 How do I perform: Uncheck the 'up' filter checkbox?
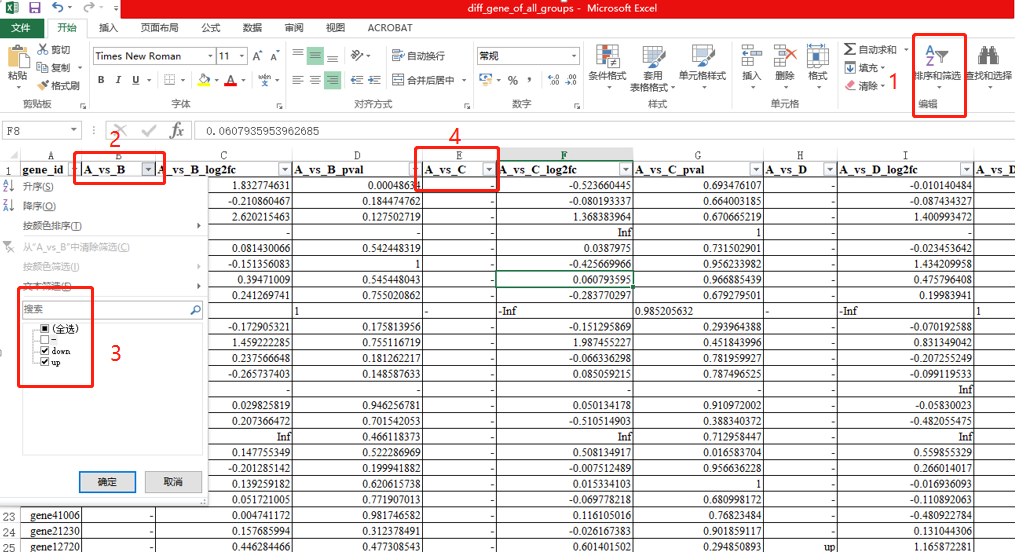pos(45,362)
